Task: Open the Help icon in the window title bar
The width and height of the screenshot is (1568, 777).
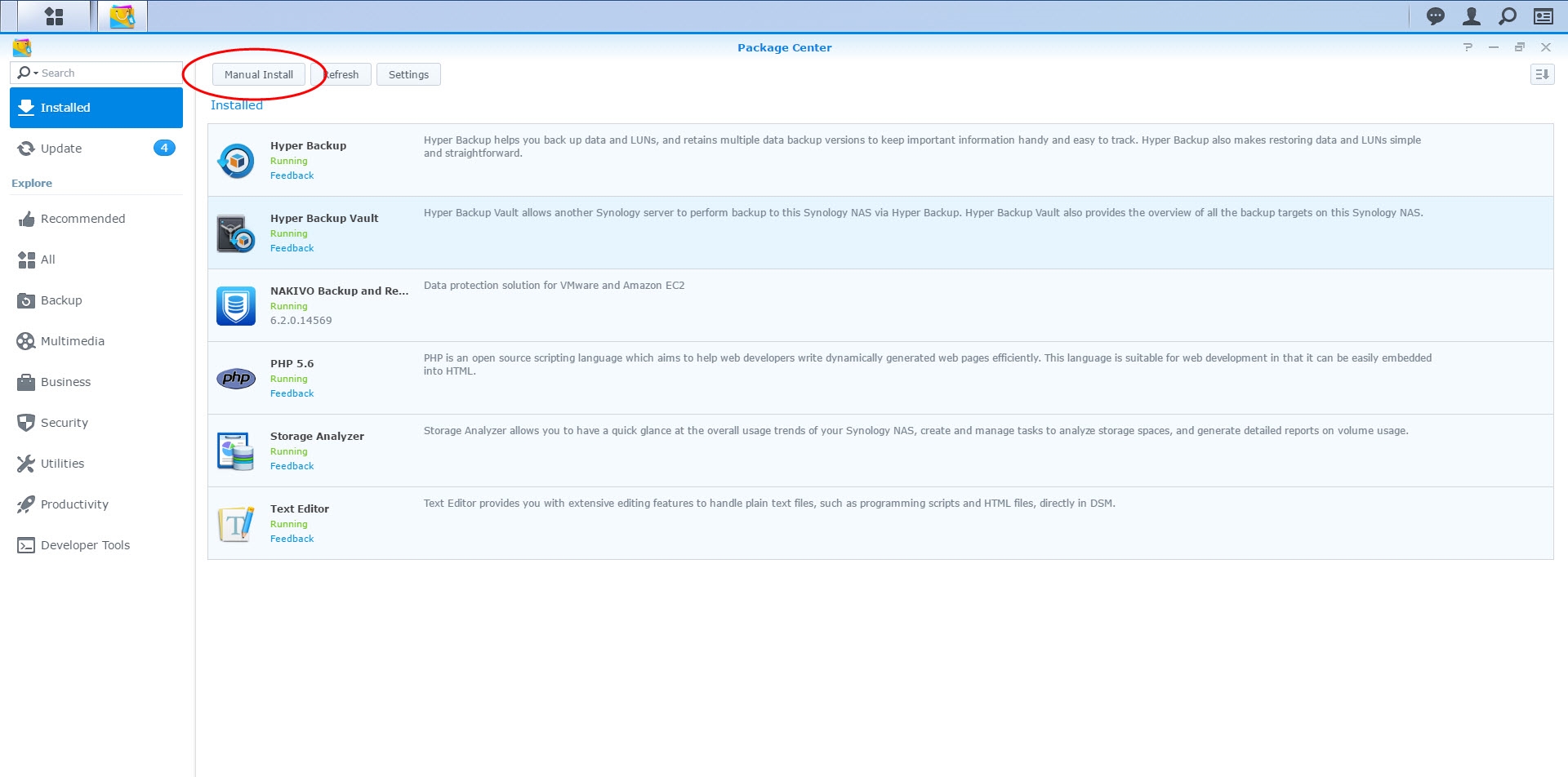Action: pos(1468,47)
